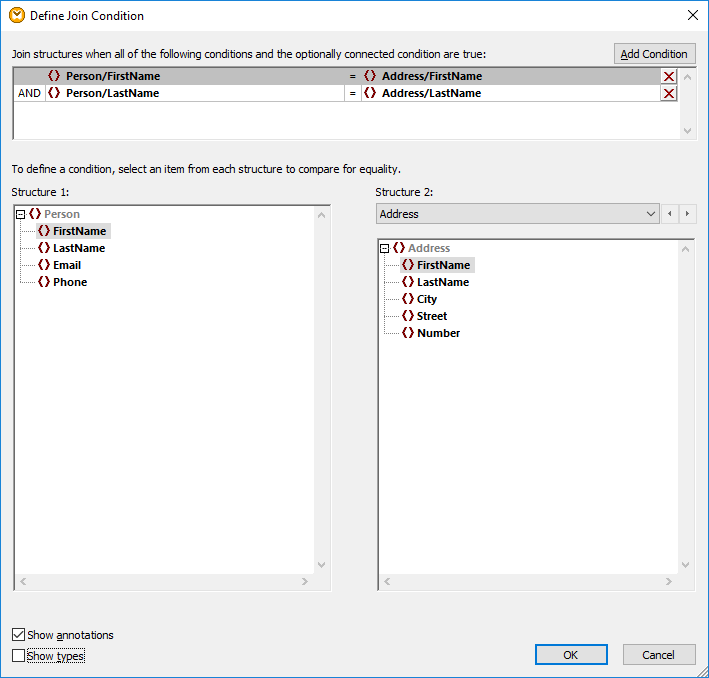Click the Email element braces icon
The image size is (709, 678).
pos(44,265)
